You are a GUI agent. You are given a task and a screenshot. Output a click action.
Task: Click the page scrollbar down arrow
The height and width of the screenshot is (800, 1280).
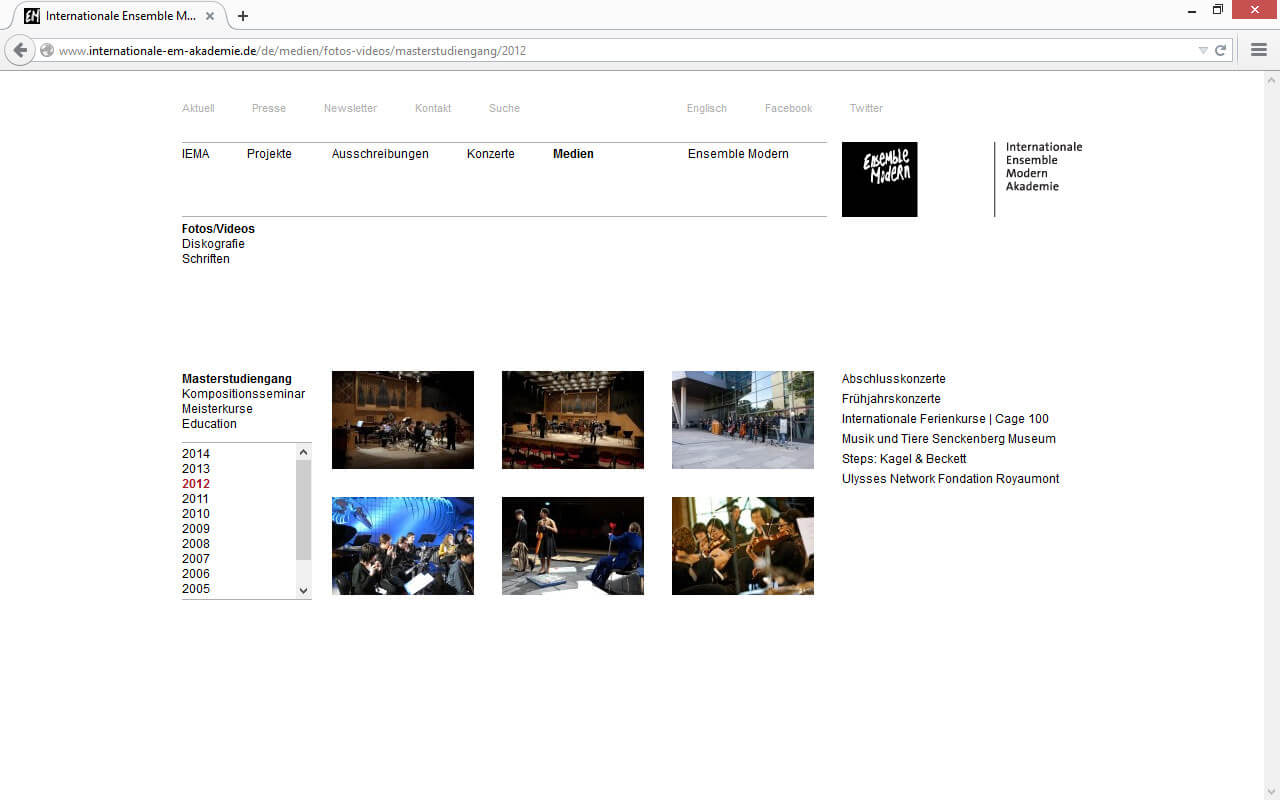pyautogui.click(x=1272, y=792)
